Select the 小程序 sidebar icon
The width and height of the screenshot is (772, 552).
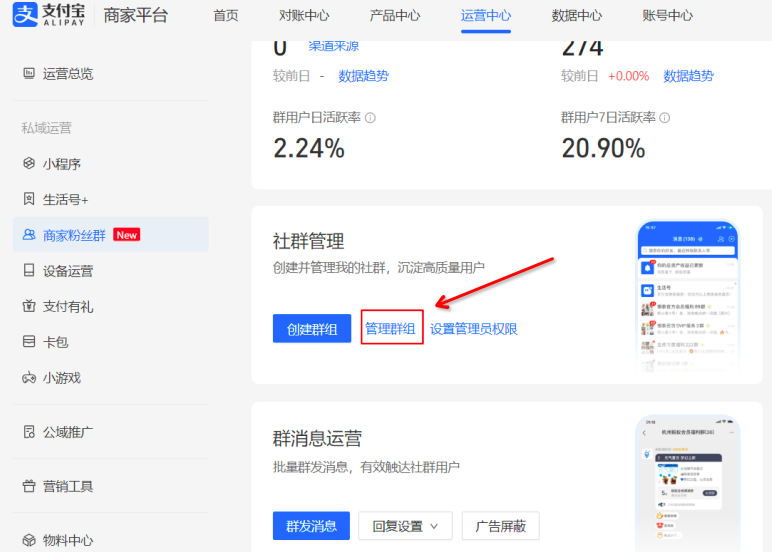click(29, 164)
